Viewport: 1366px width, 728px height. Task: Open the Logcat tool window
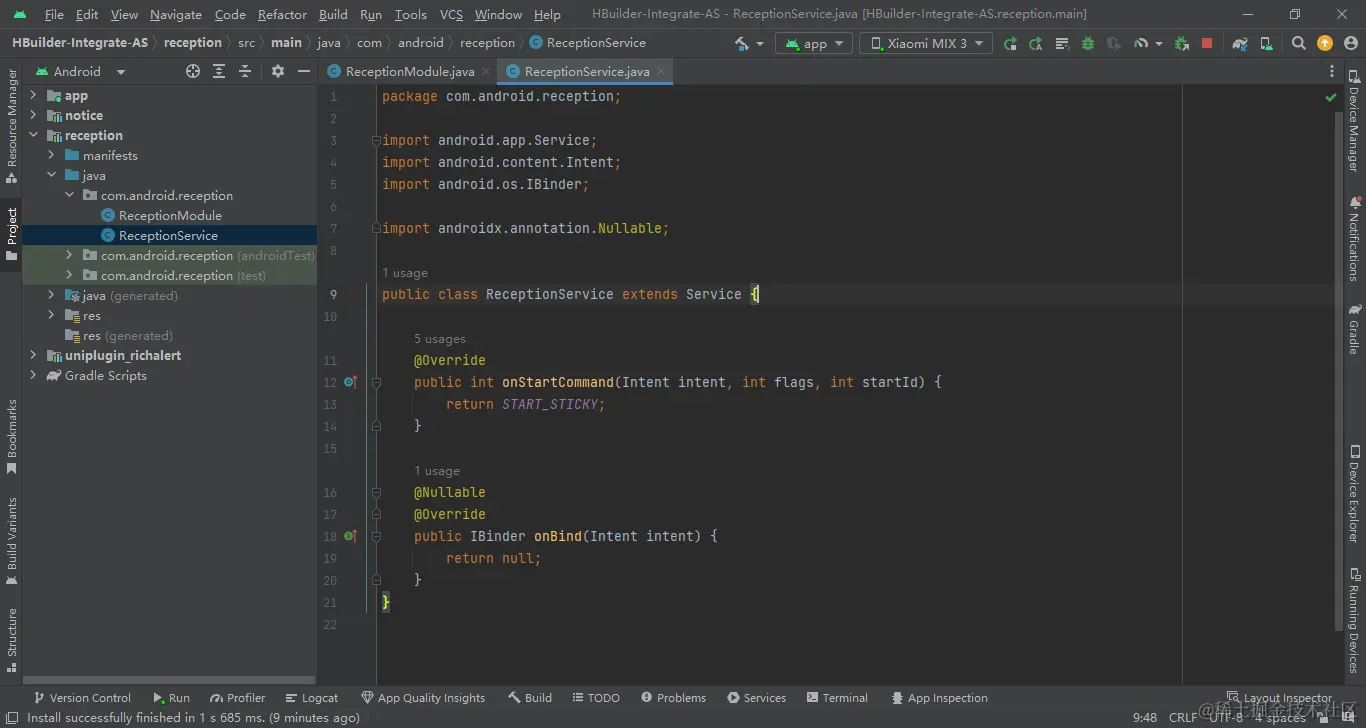click(312, 698)
